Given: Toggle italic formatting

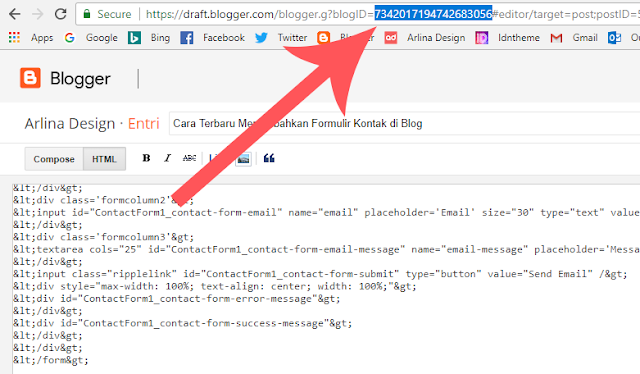Looking at the screenshot, I should point(167,158).
